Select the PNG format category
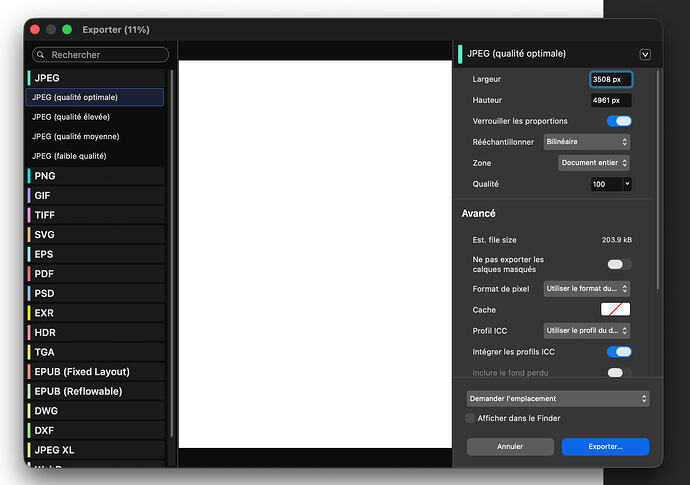 (95, 176)
